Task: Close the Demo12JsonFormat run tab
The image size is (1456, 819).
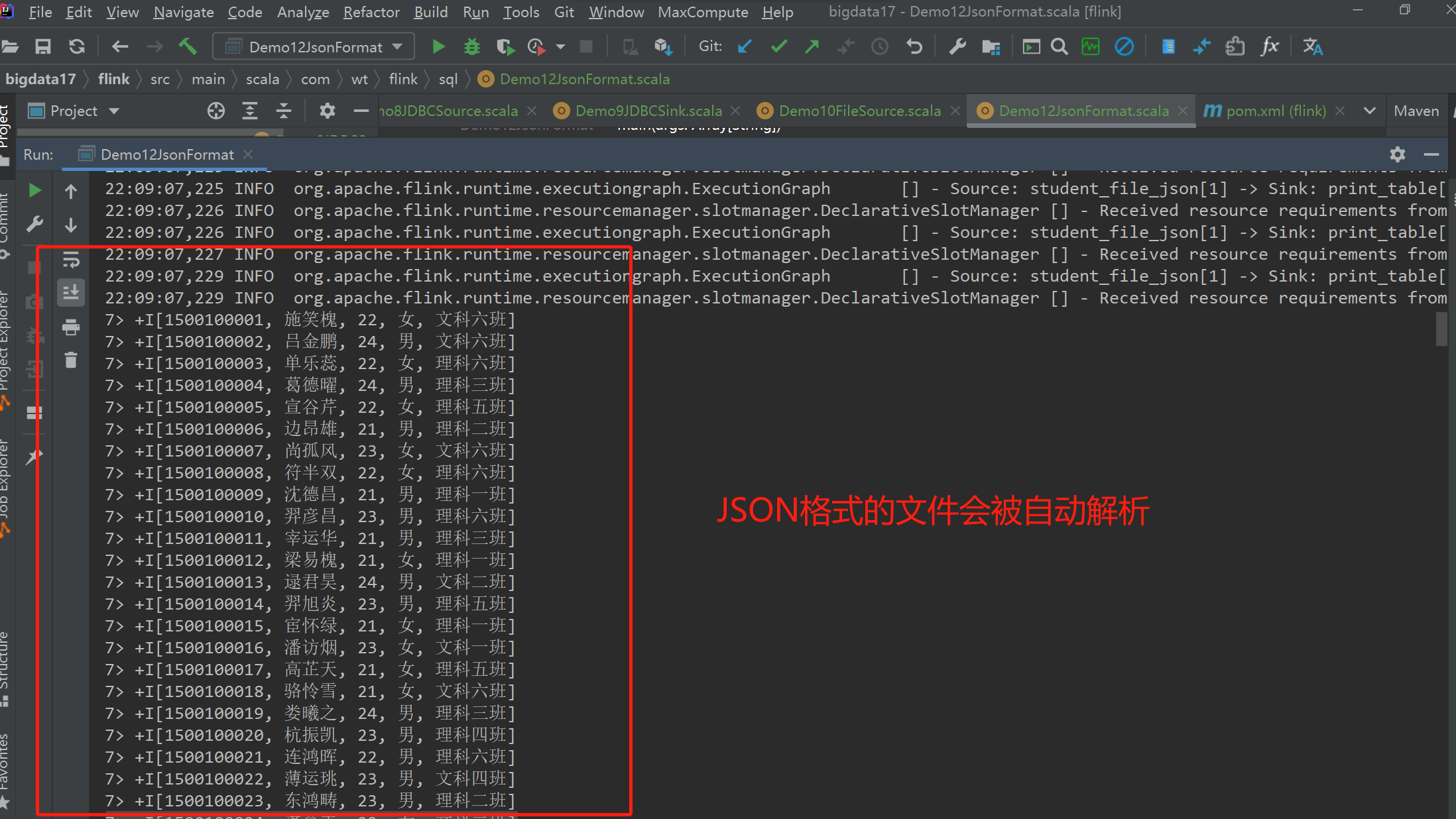Action: [x=248, y=154]
